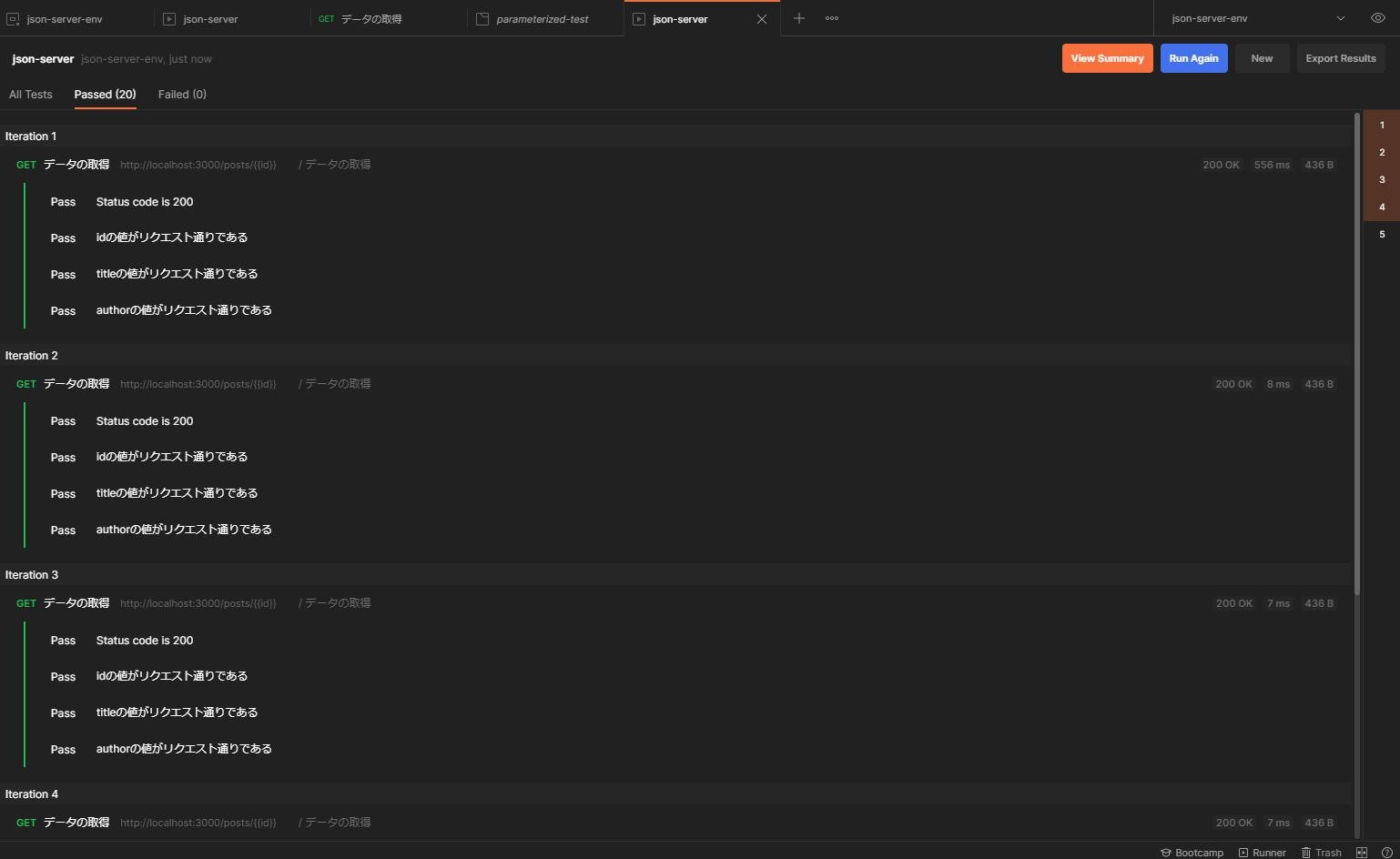
Task: Open the Runner from the status bar
Action: (1263, 853)
